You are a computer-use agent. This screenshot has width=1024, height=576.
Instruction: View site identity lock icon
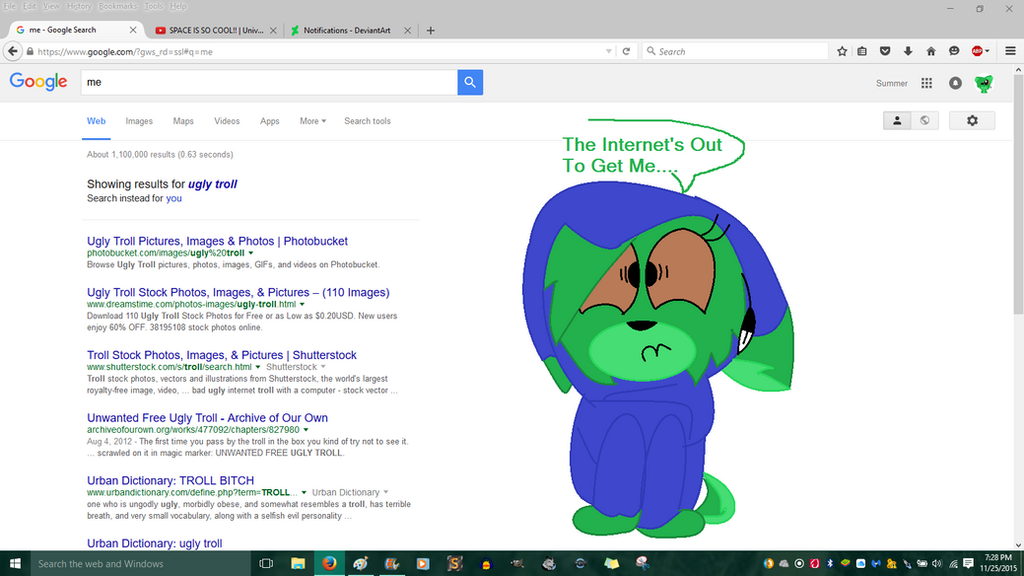(30, 52)
